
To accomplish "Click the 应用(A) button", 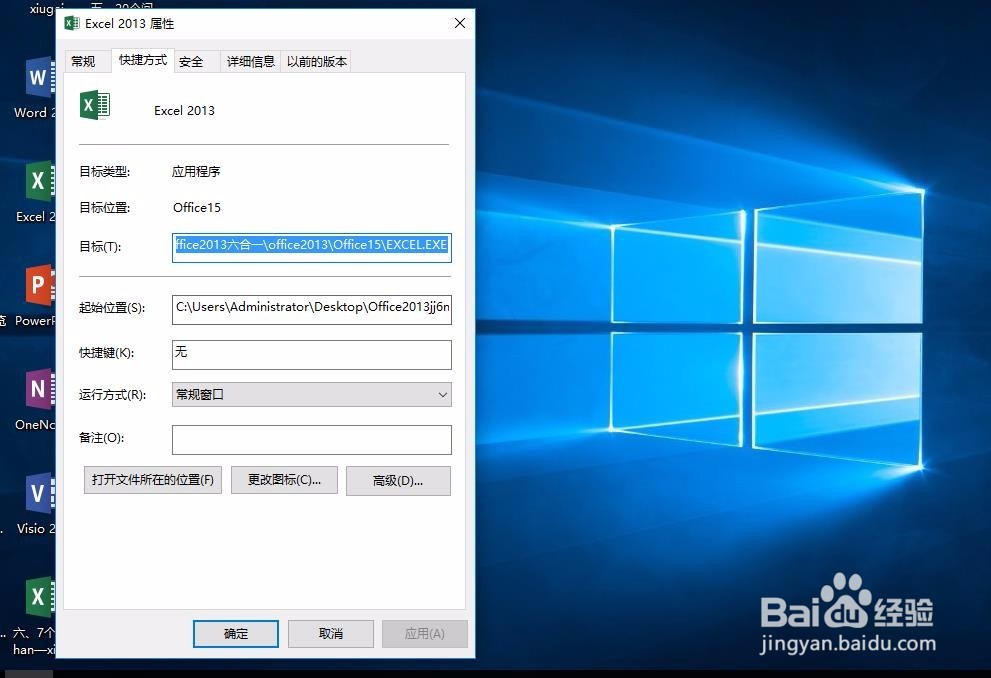I will pyautogui.click(x=425, y=633).
